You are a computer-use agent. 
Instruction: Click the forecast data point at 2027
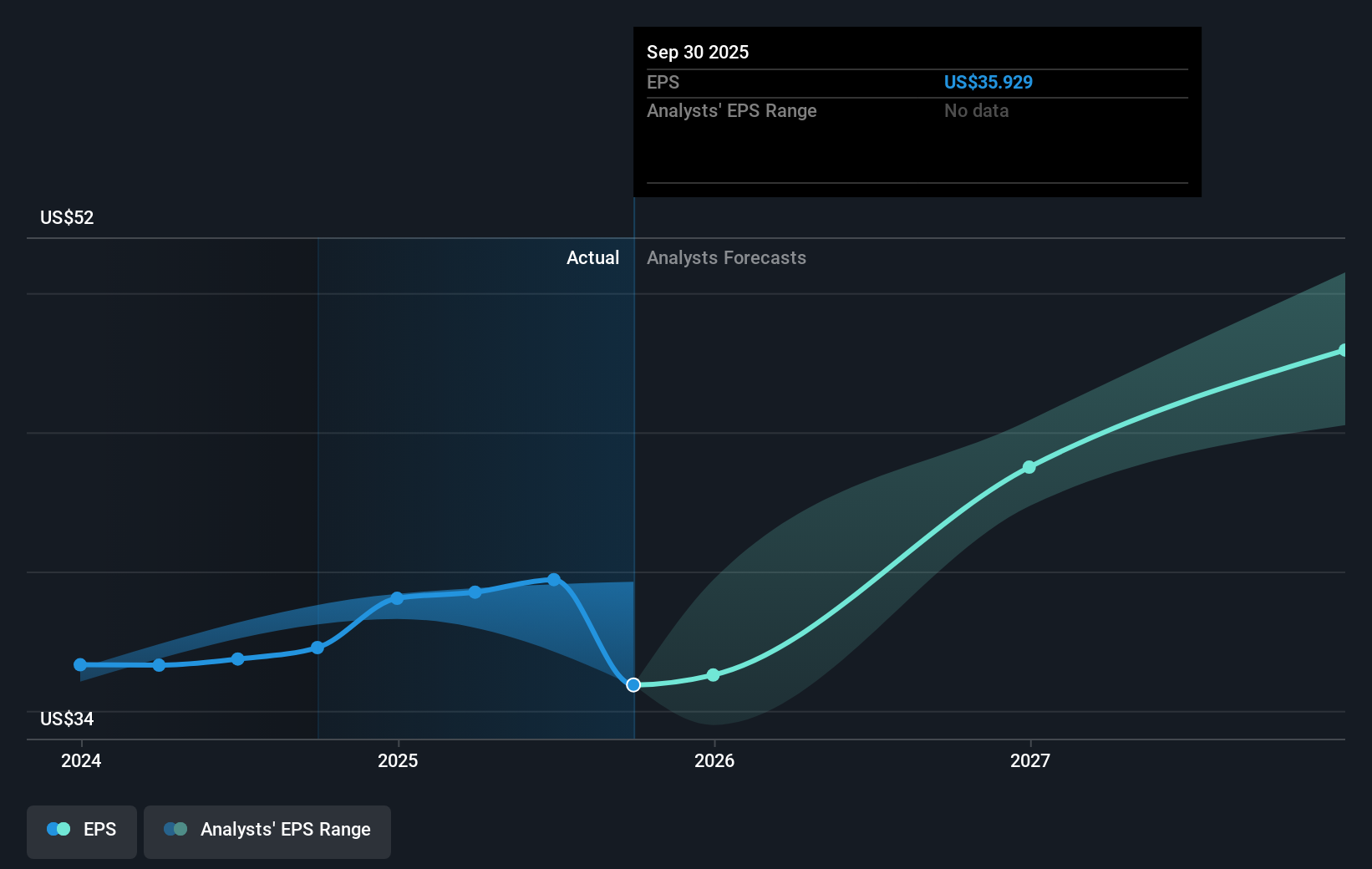click(x=1029, y=467)
